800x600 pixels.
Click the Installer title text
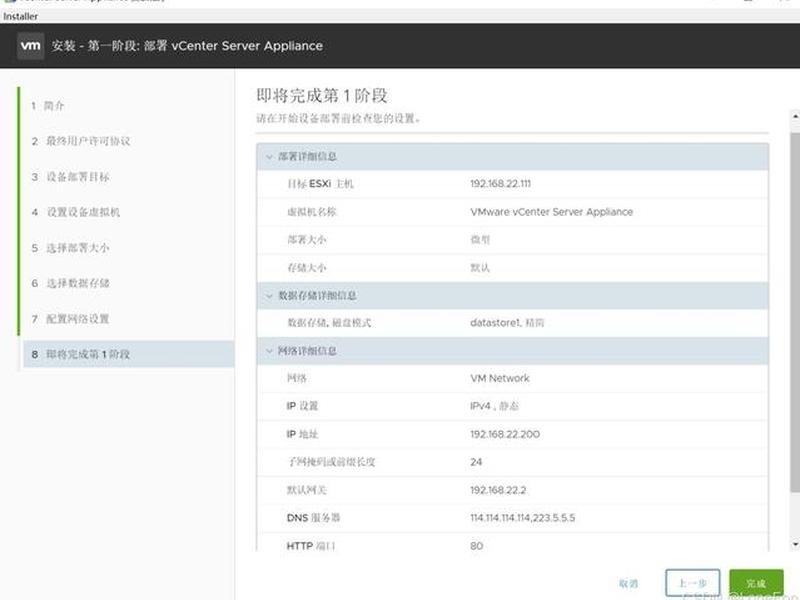20,16
